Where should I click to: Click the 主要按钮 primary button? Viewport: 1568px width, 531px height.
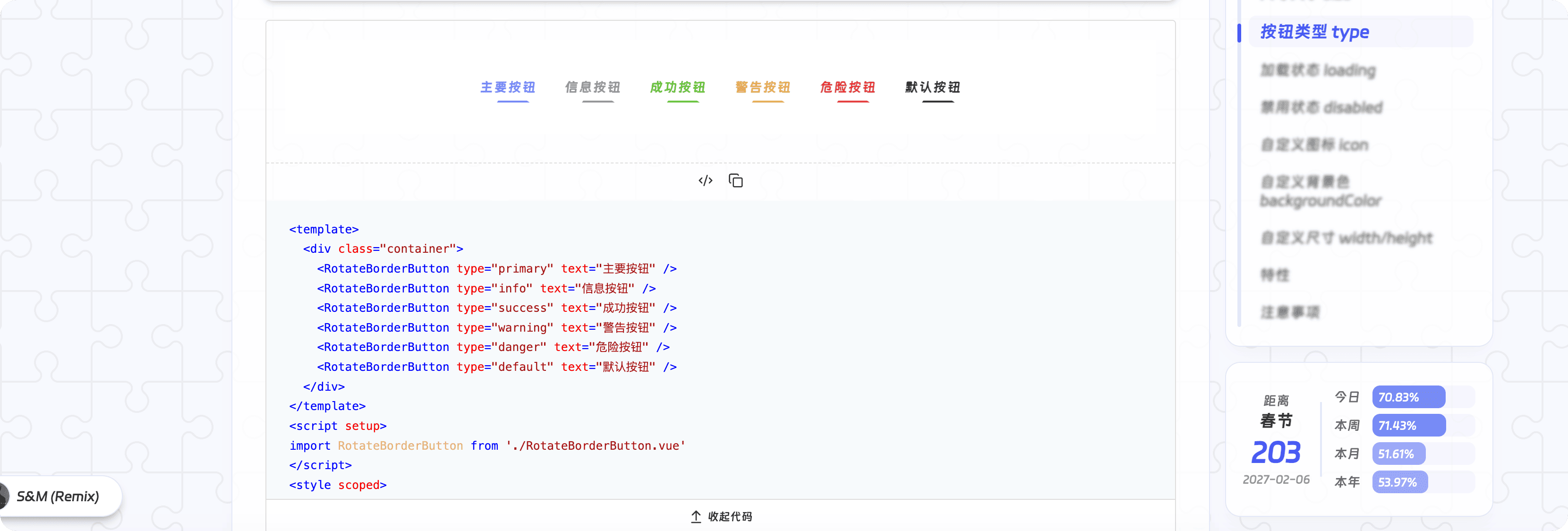click(508, 88)
